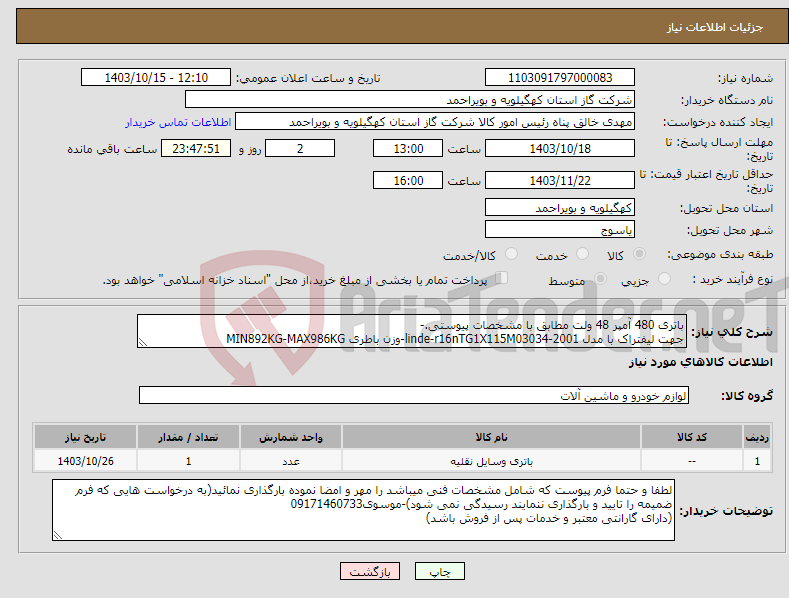This screenshot has width=789, height=598.
Task: Click the resize grip of buyer notes box
Action: [x=58, y=535]
